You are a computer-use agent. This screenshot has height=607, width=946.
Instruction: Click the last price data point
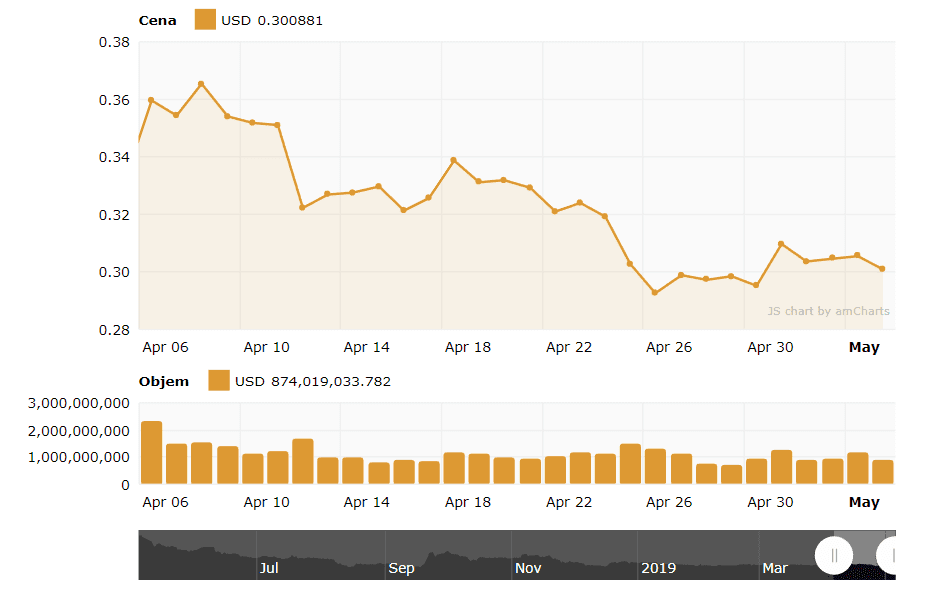pos(882,269)
